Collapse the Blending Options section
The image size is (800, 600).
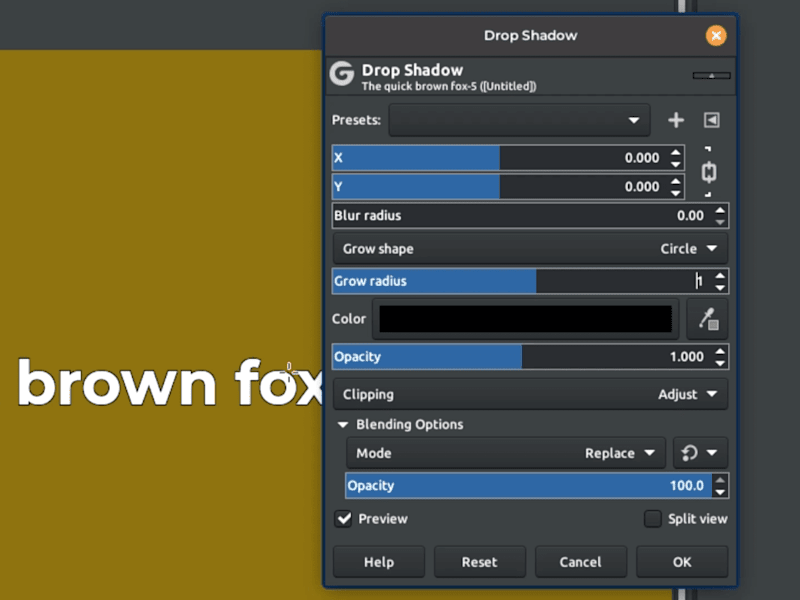343,424
